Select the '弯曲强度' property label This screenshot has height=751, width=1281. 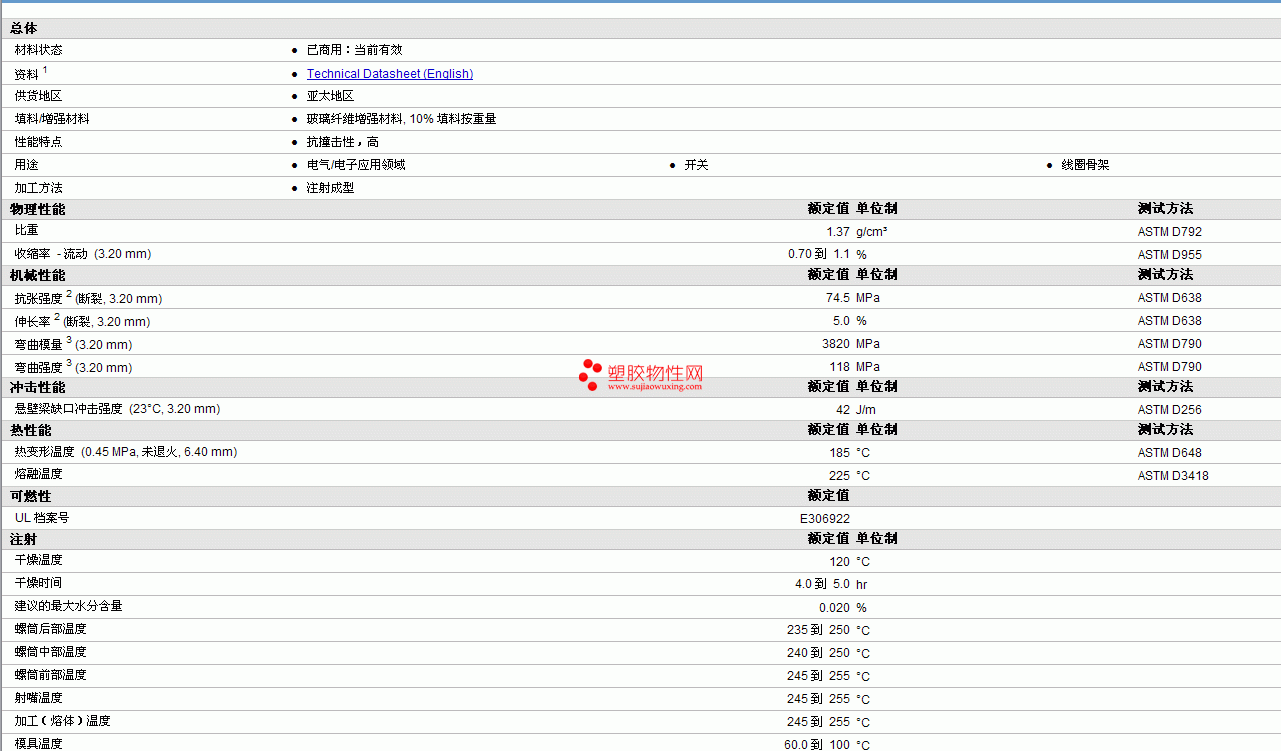click(x=39, y=367)
